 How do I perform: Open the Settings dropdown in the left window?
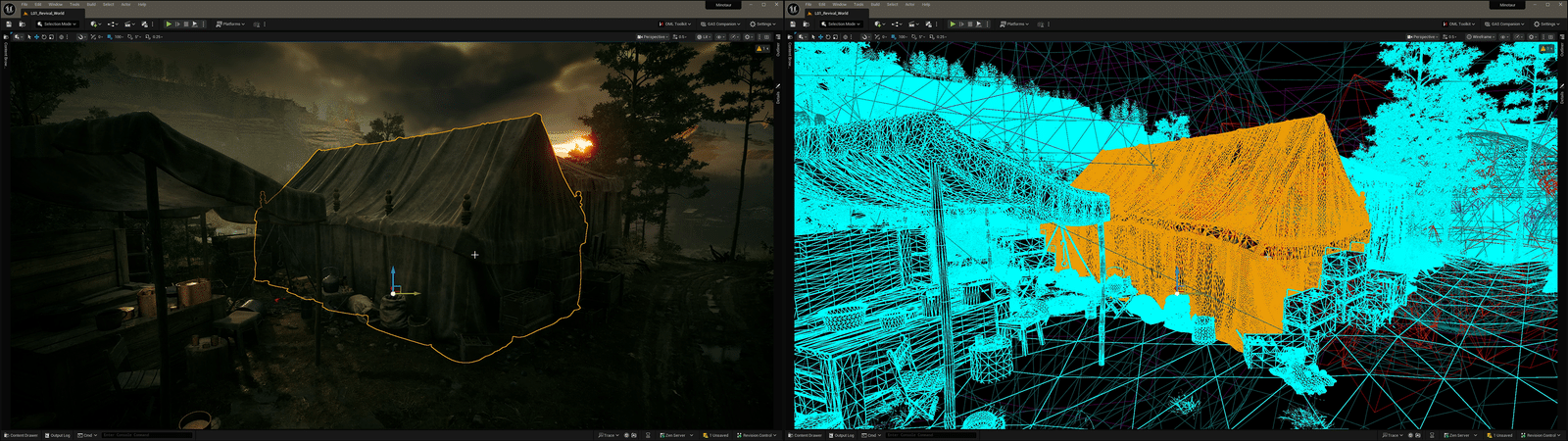click(x=762, y=24)
